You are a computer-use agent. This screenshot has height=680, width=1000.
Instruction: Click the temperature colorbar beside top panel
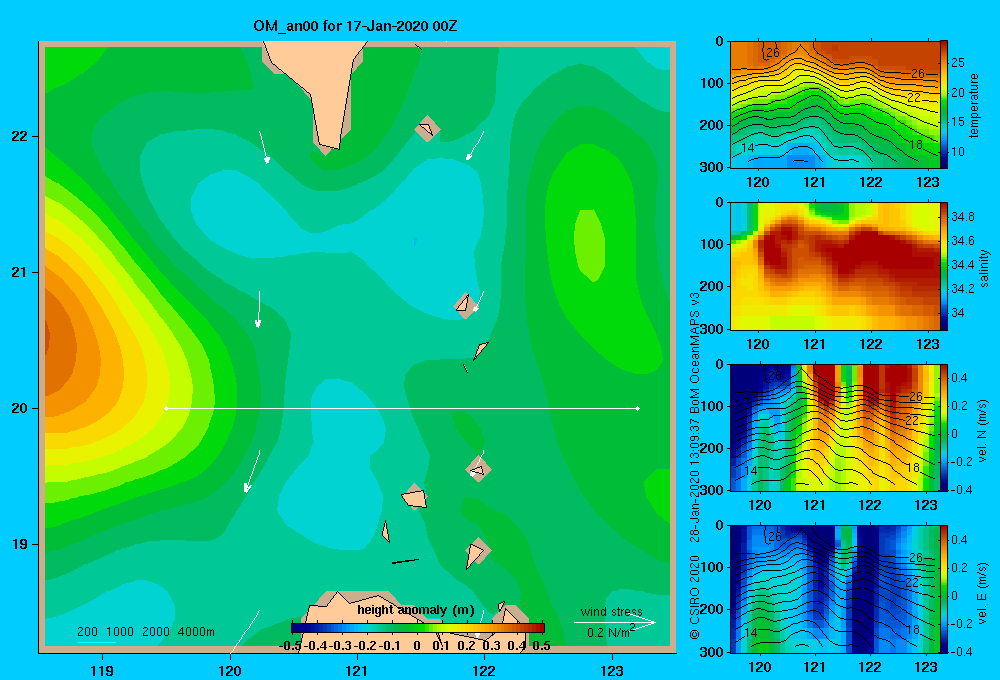click(944, 105)
